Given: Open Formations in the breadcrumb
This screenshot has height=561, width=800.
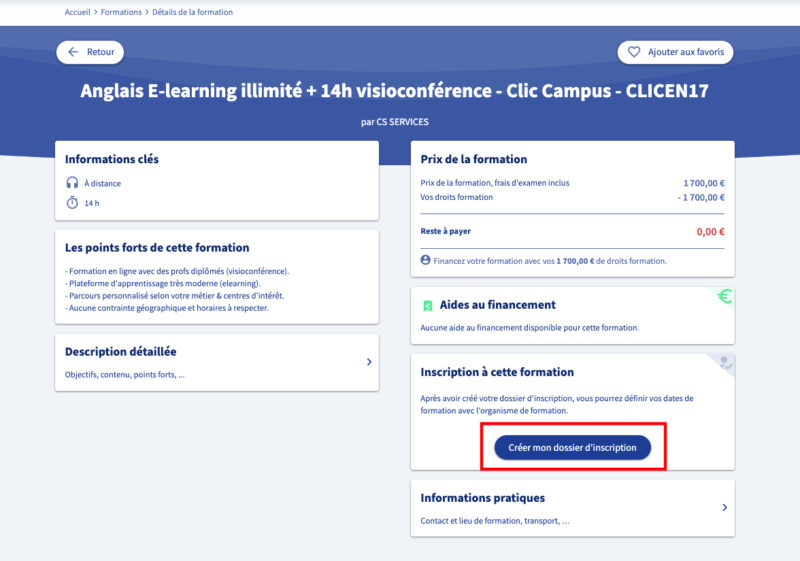Looking at the screenshot, I should 123,12.
